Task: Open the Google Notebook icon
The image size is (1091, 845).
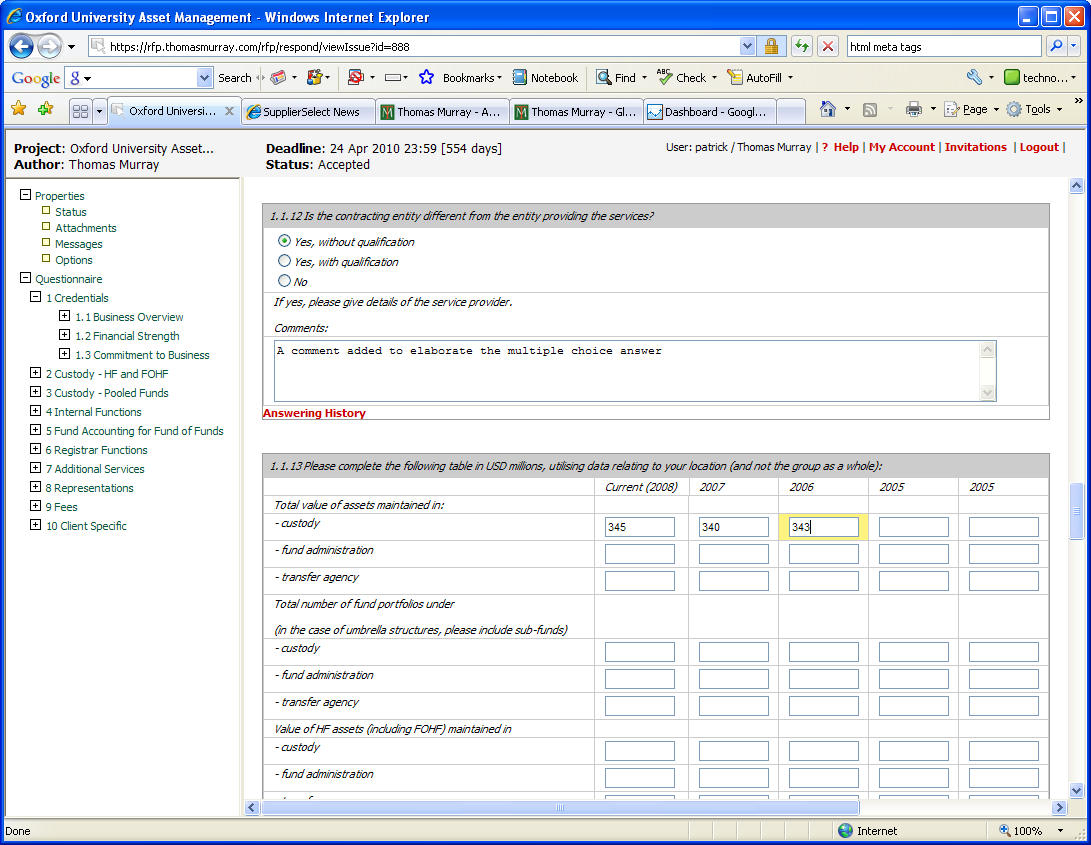Action: [520, 77]
